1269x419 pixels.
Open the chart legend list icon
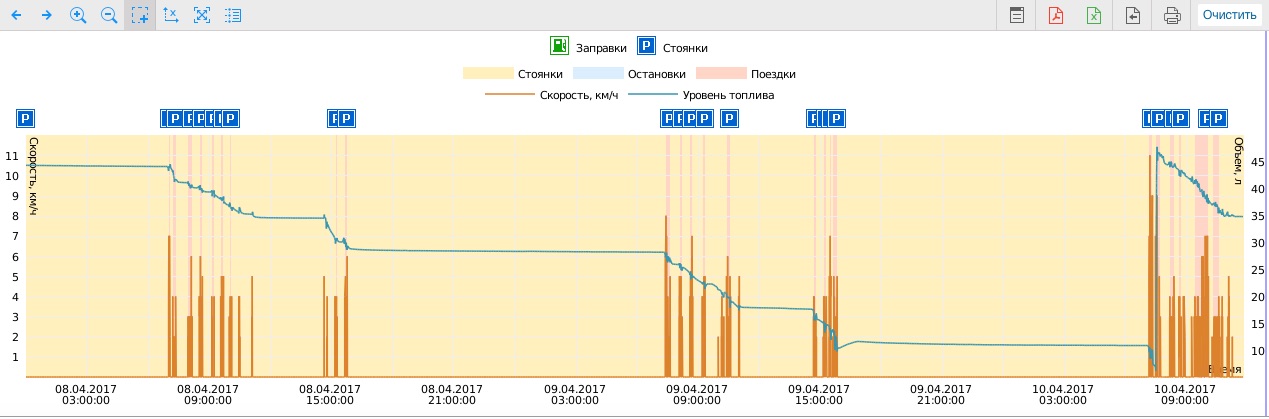tap(233, 15)
